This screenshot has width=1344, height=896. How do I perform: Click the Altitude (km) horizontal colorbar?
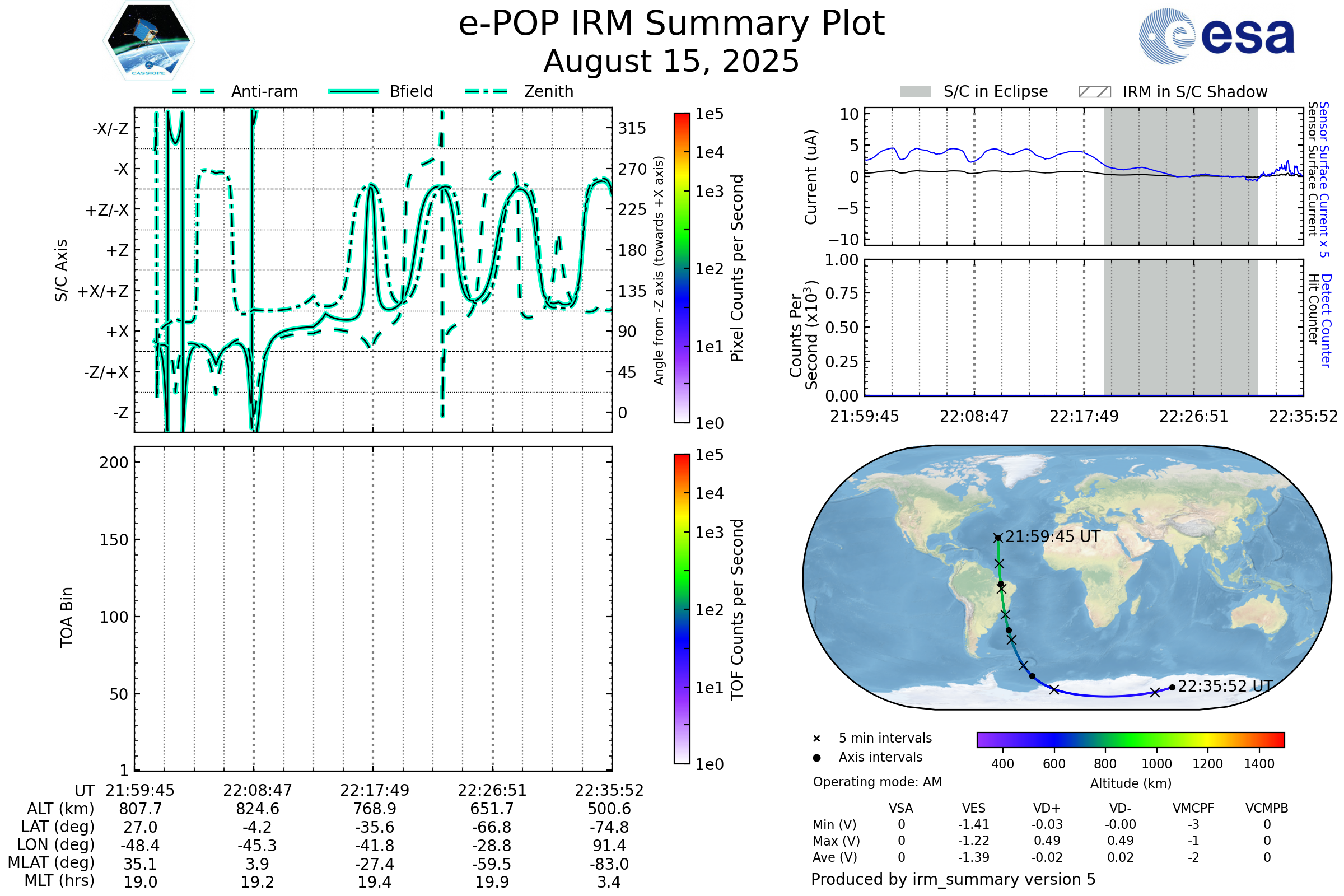(1130, 739)
